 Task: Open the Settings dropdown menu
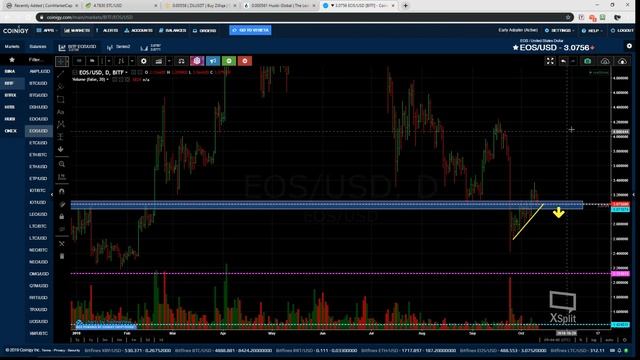pos(560,31)
